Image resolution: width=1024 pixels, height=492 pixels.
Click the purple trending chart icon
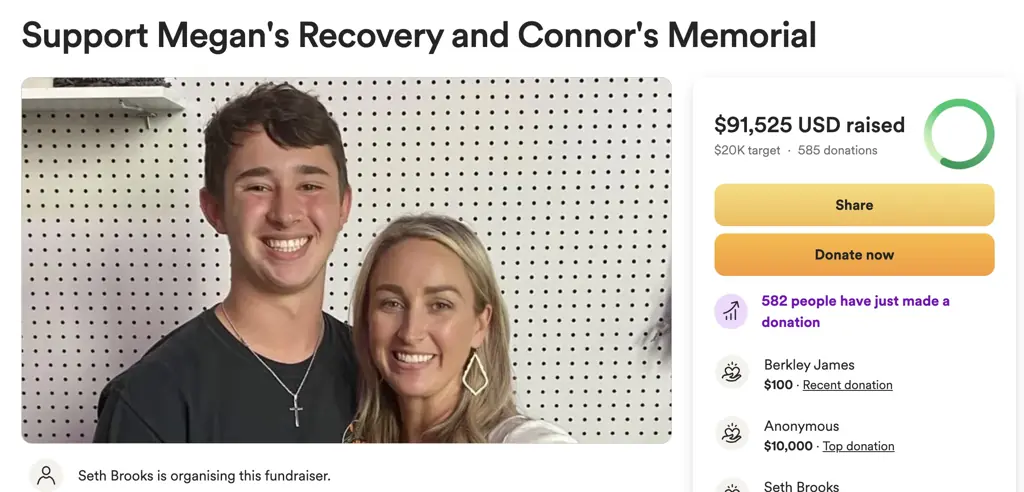[x=731, y=311]
